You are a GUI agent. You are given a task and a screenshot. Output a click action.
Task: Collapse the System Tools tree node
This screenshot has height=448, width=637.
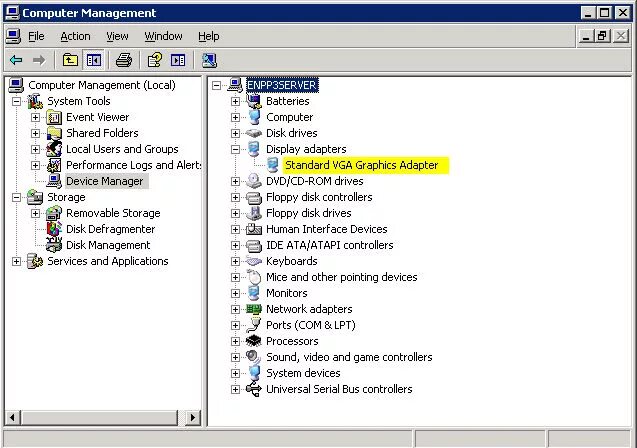[x=16, y=101]
